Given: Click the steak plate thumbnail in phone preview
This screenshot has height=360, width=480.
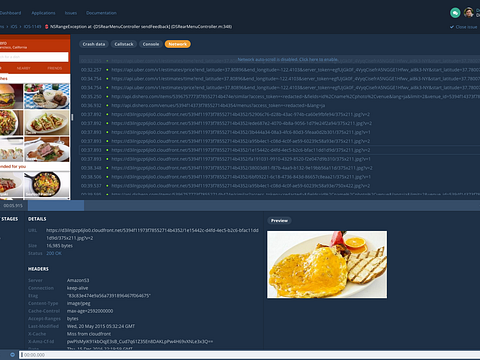Looking at the screenshot, I should click(47, 149).
